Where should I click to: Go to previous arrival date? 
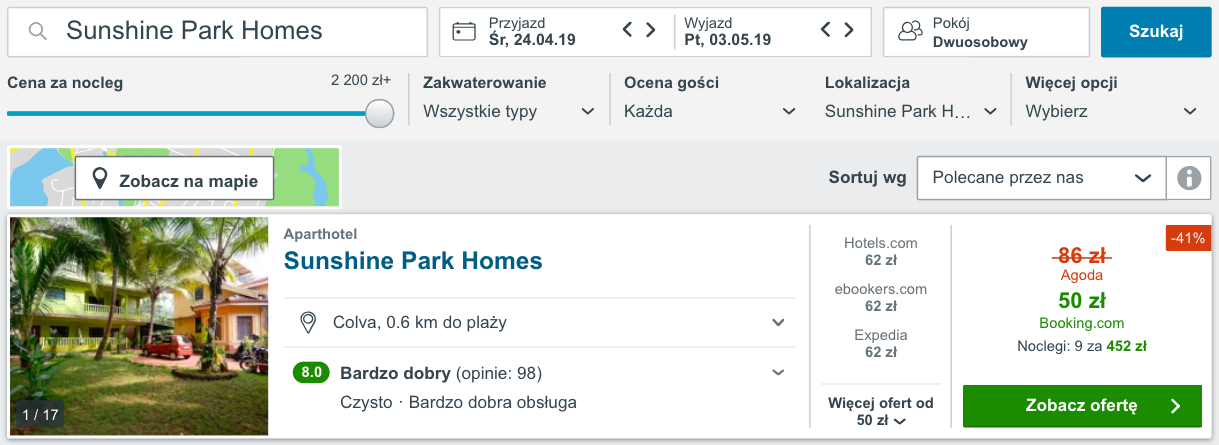628,31
